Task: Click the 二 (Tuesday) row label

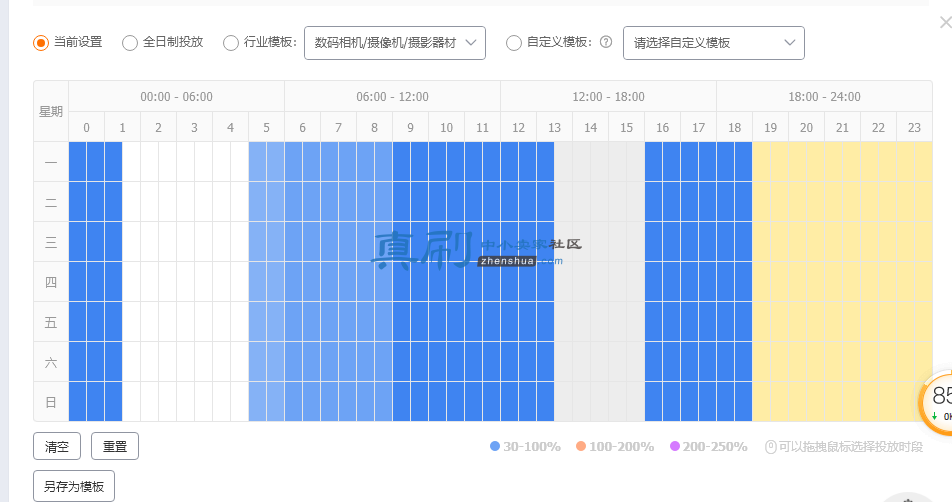Action: pos(51,202)
